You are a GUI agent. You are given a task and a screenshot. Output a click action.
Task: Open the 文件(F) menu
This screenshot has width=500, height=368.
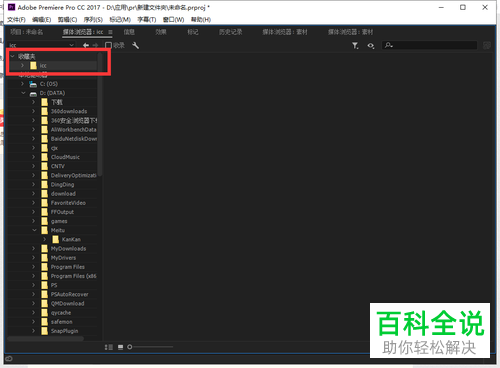[16, 20]
